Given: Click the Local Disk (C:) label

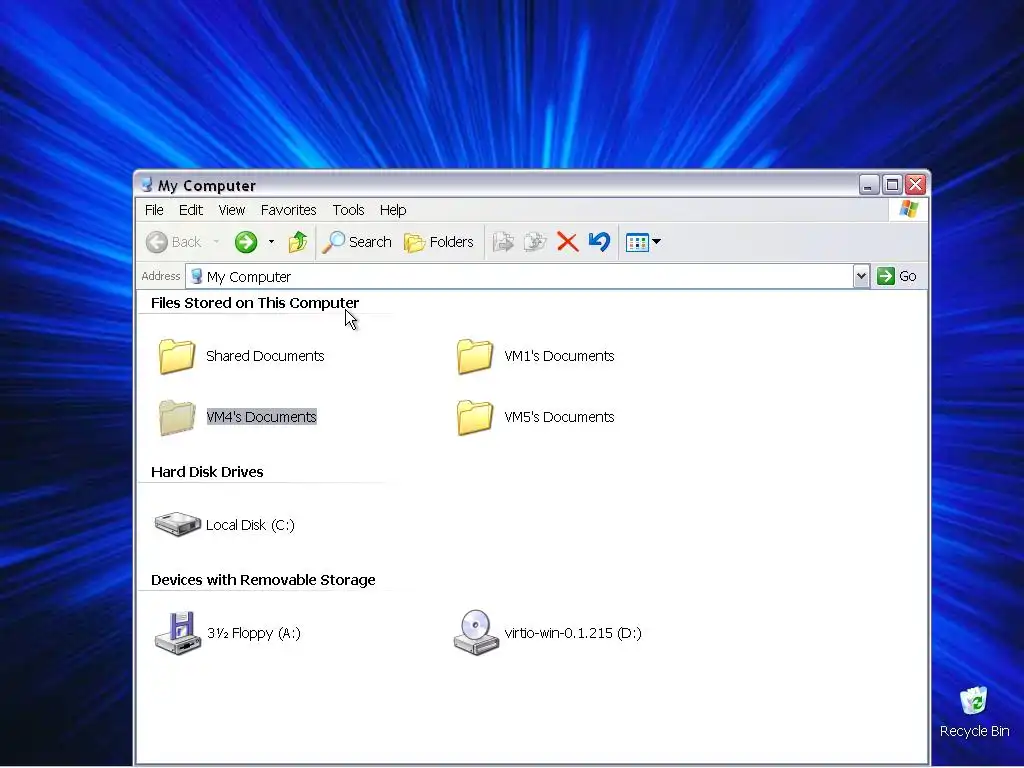Looking at the screenshot, I should (250, 525).
